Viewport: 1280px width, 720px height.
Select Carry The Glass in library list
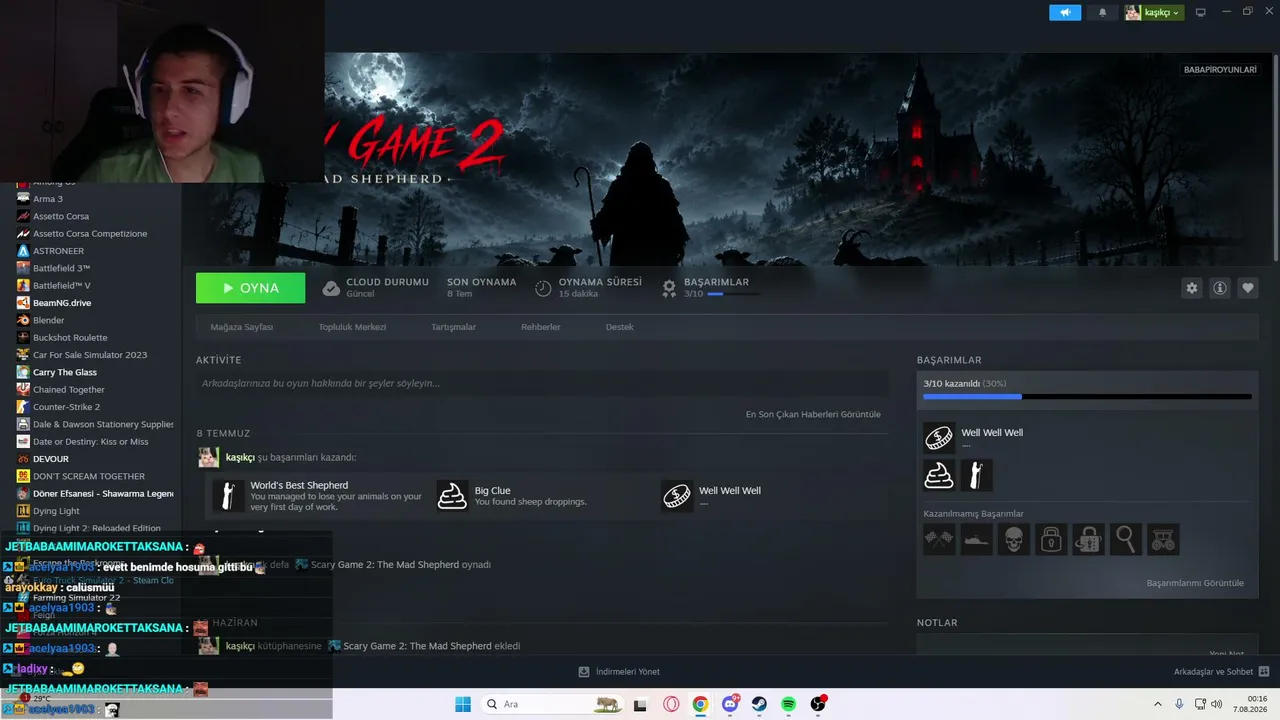[x=65, y=372]
